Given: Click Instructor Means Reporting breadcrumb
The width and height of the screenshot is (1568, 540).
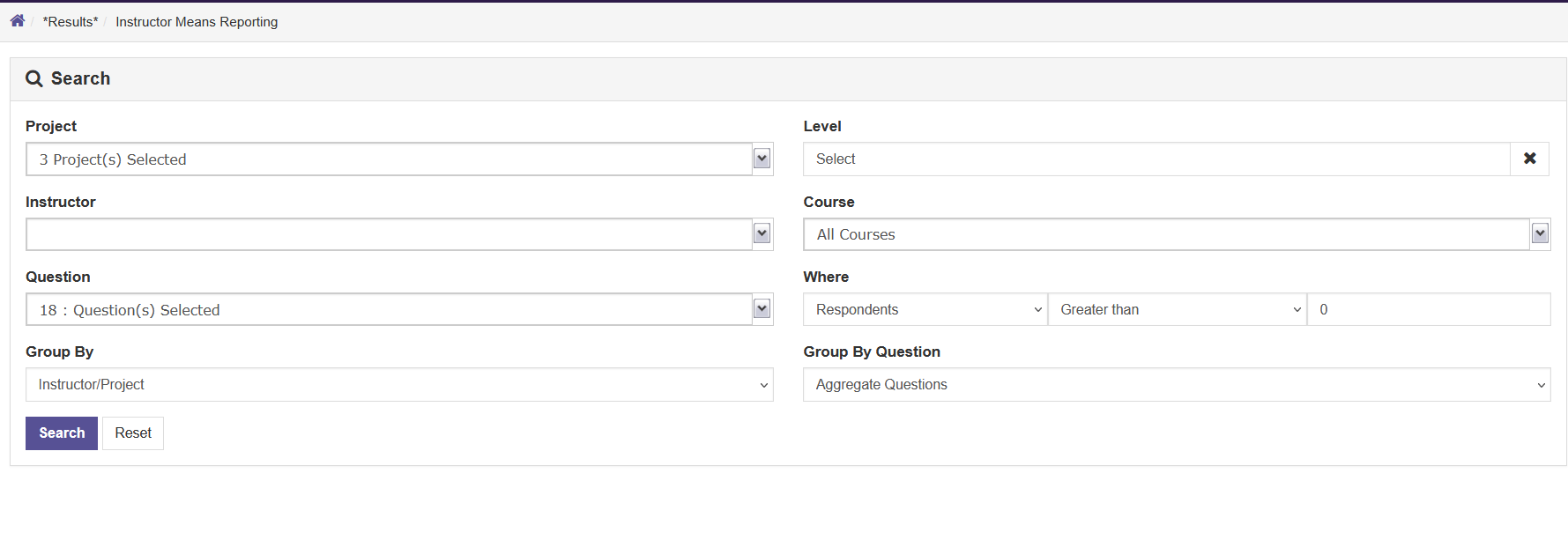Looking at the screenshot, I should point(197,22).
